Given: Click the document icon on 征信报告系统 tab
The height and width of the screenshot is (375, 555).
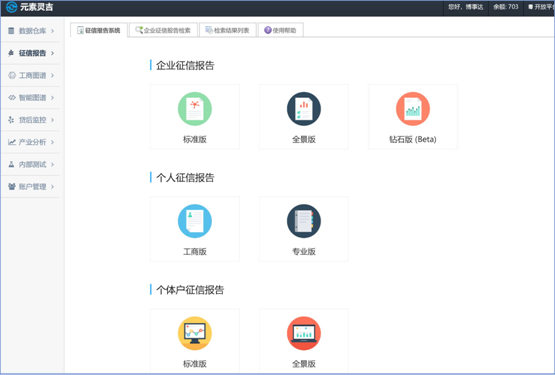Looking at the screenshot, I should click(x=80, y=30).
